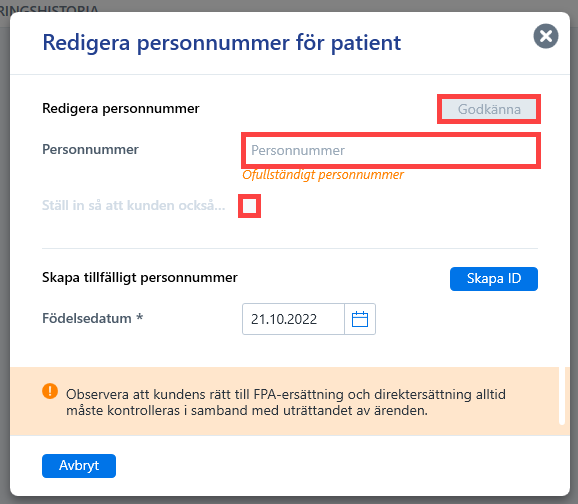The height and width of the screenshot is (504, 578).
Task: Click the 'Ofullständigt personnummer' error message
Action: [323, 174]
